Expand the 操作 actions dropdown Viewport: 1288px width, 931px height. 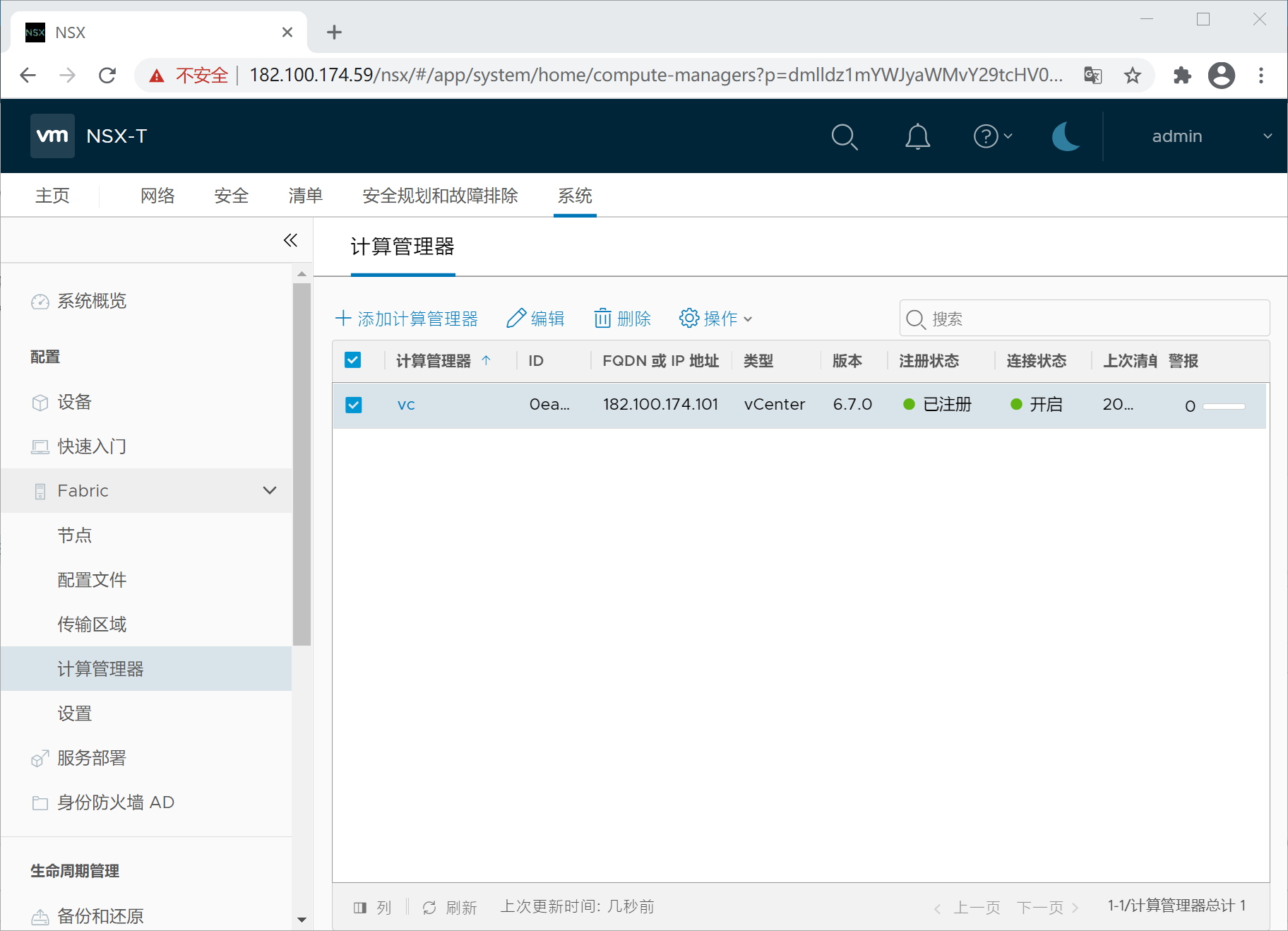tap(715, 319)
